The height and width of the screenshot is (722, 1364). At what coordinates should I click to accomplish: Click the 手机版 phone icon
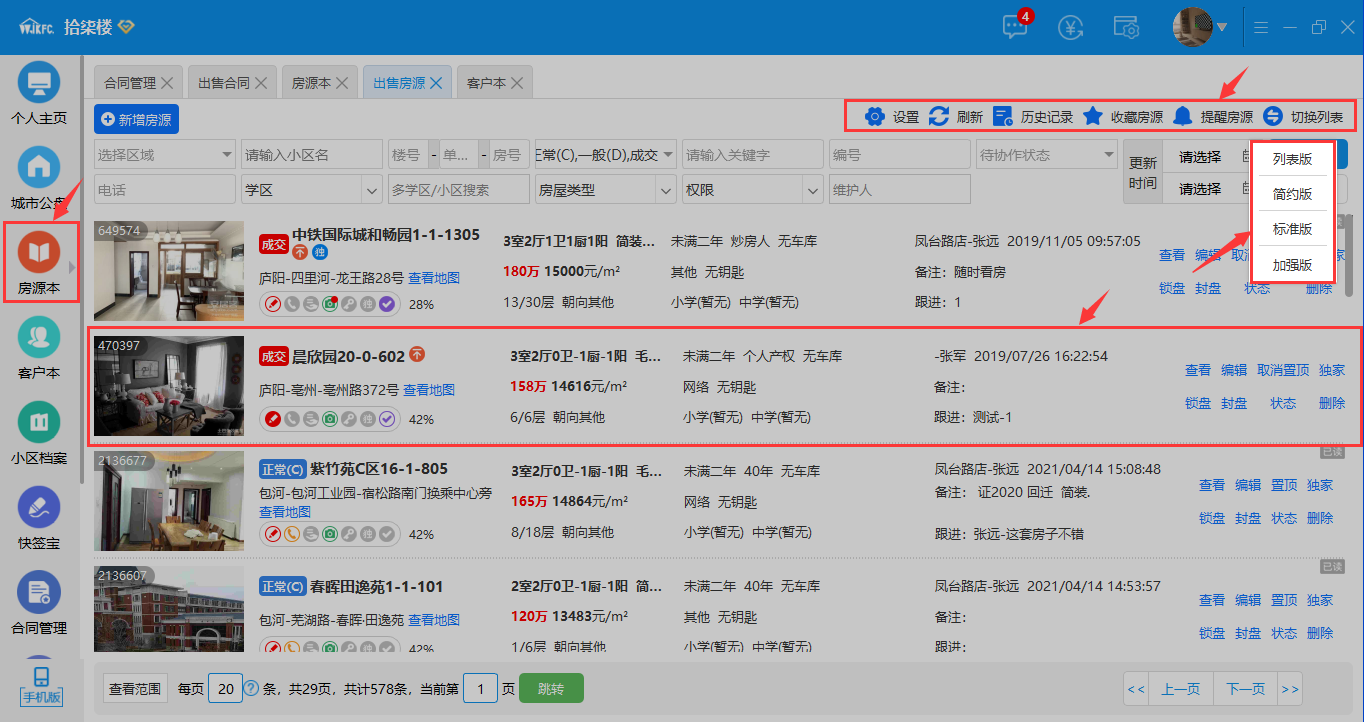[42, 685]
